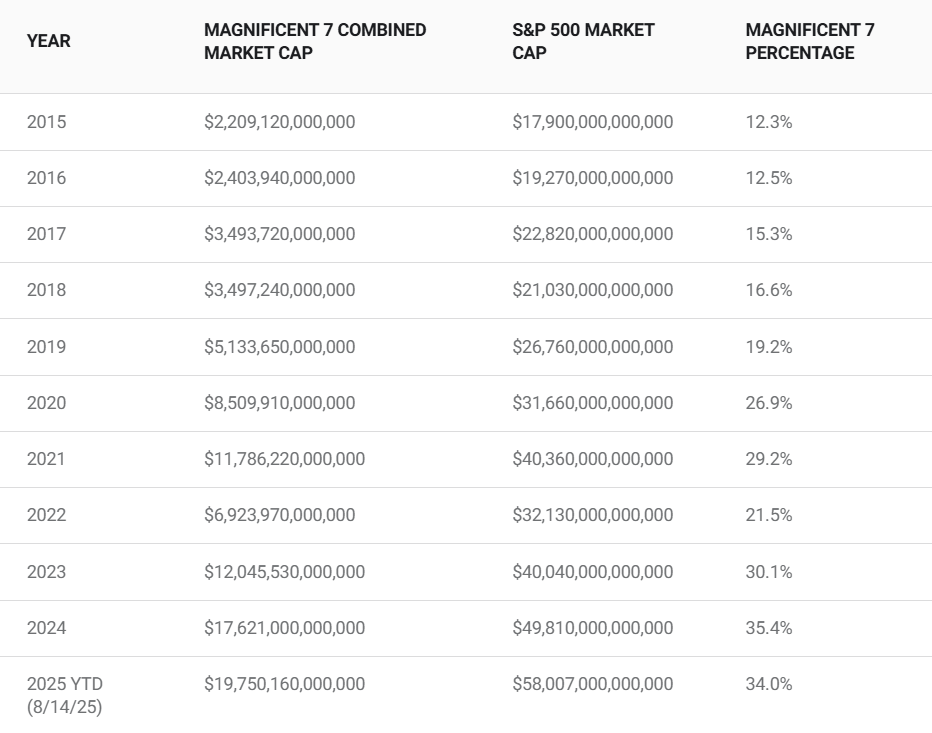
Task: Click the S&P 500 MARKET CAP header
Action: (583, 41)
